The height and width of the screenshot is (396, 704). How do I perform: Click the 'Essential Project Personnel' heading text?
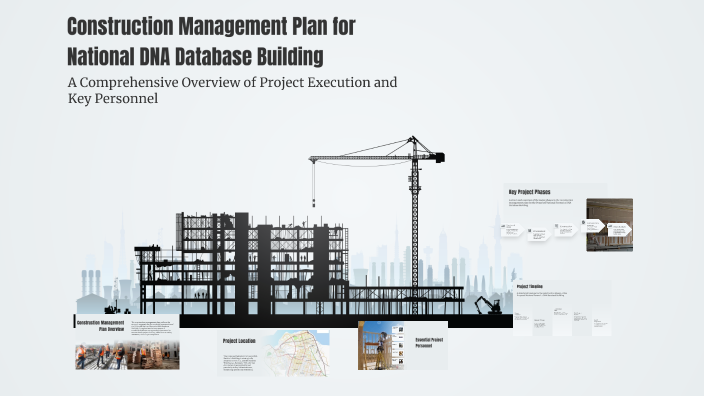[429, 343]
